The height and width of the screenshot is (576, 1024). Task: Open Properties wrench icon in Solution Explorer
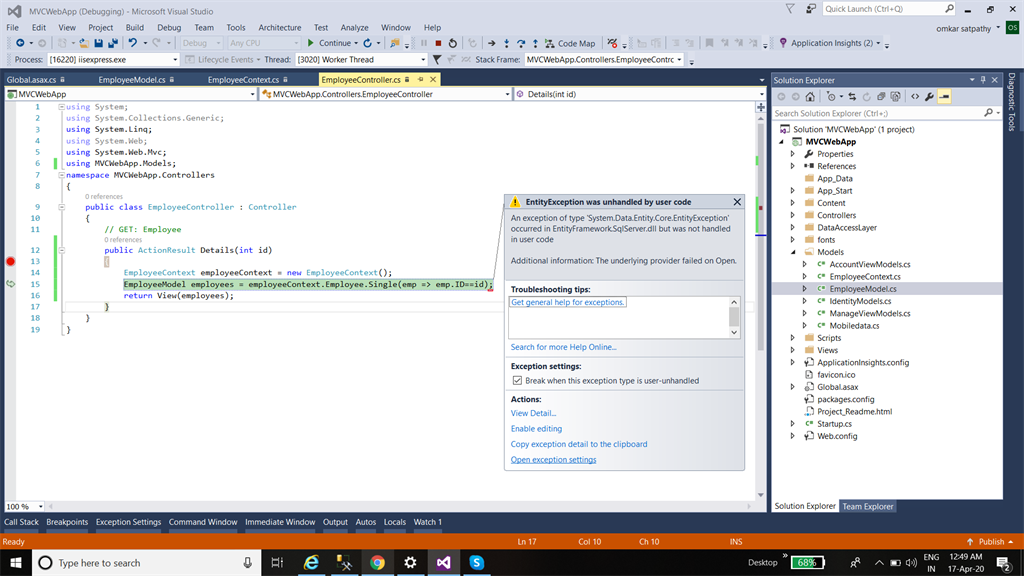pyautogui.click(x=929, y=97)
